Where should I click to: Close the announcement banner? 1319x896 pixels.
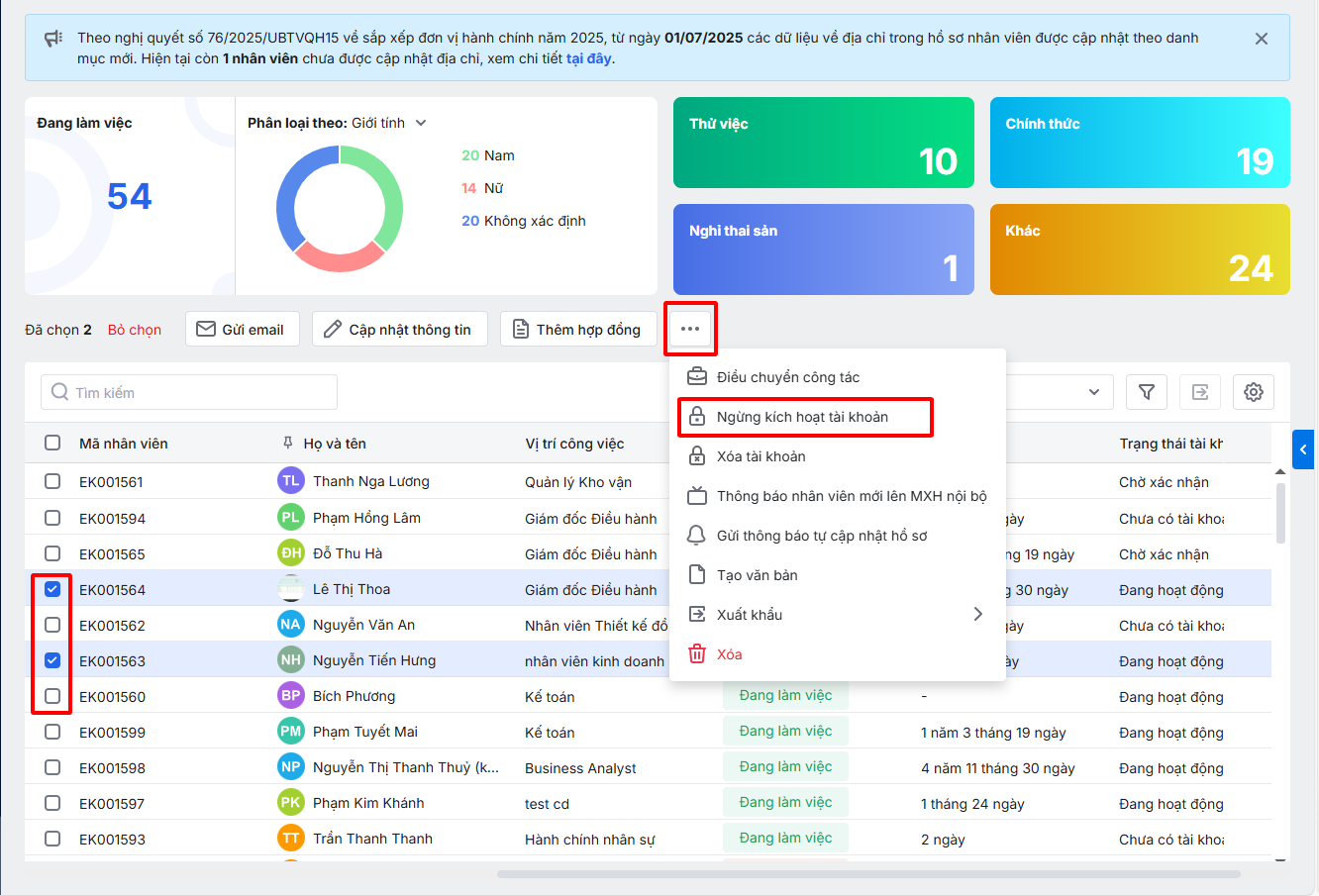(x=1261, y=39)
